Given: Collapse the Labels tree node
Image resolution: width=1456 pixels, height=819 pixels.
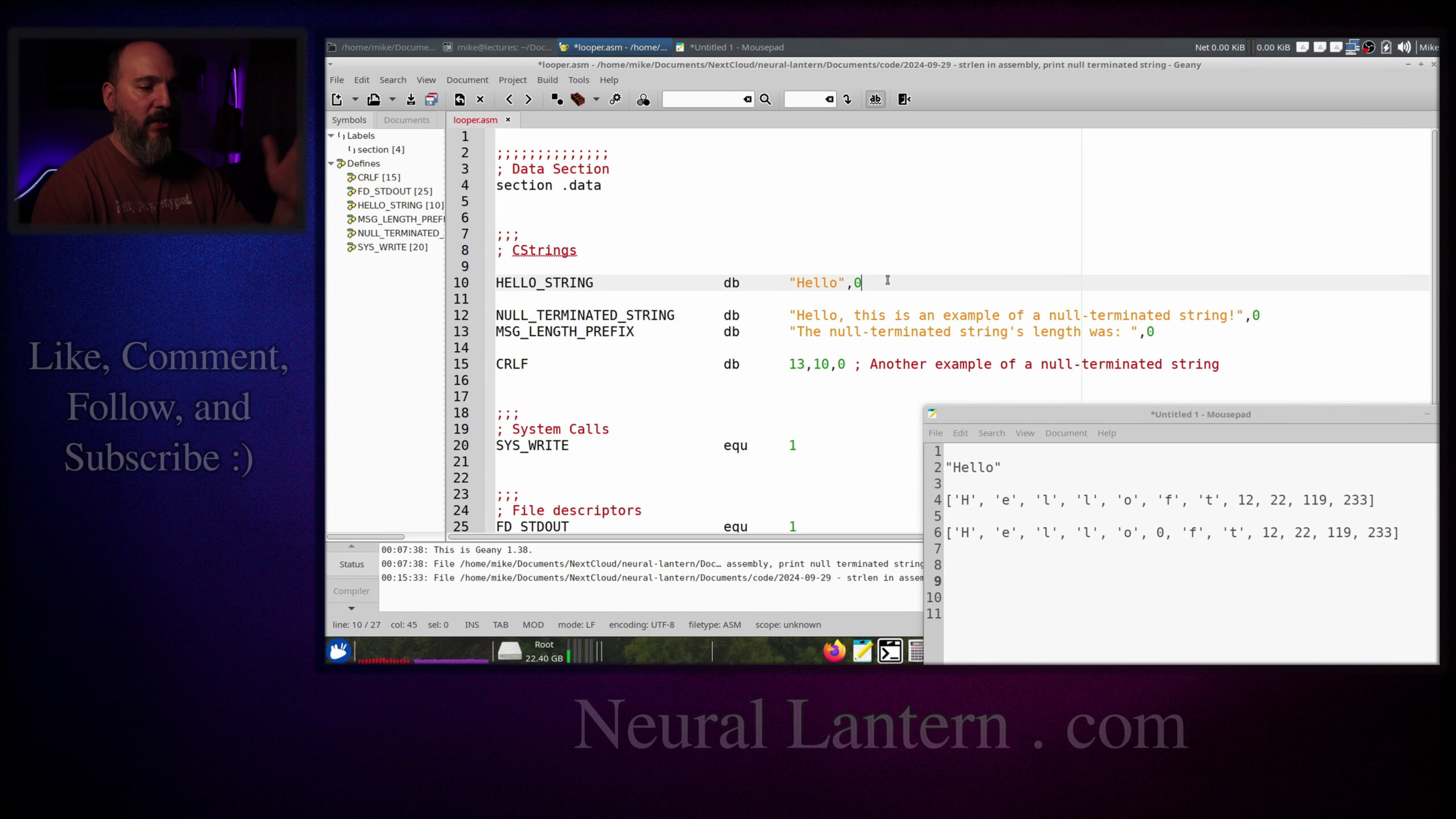Looking at the screenshot, I should (331, 135).
